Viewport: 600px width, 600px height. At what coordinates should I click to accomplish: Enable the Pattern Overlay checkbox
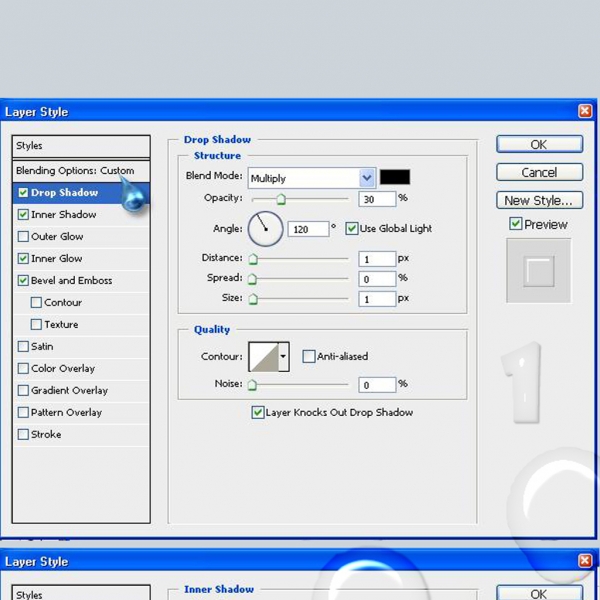(23, 412)
